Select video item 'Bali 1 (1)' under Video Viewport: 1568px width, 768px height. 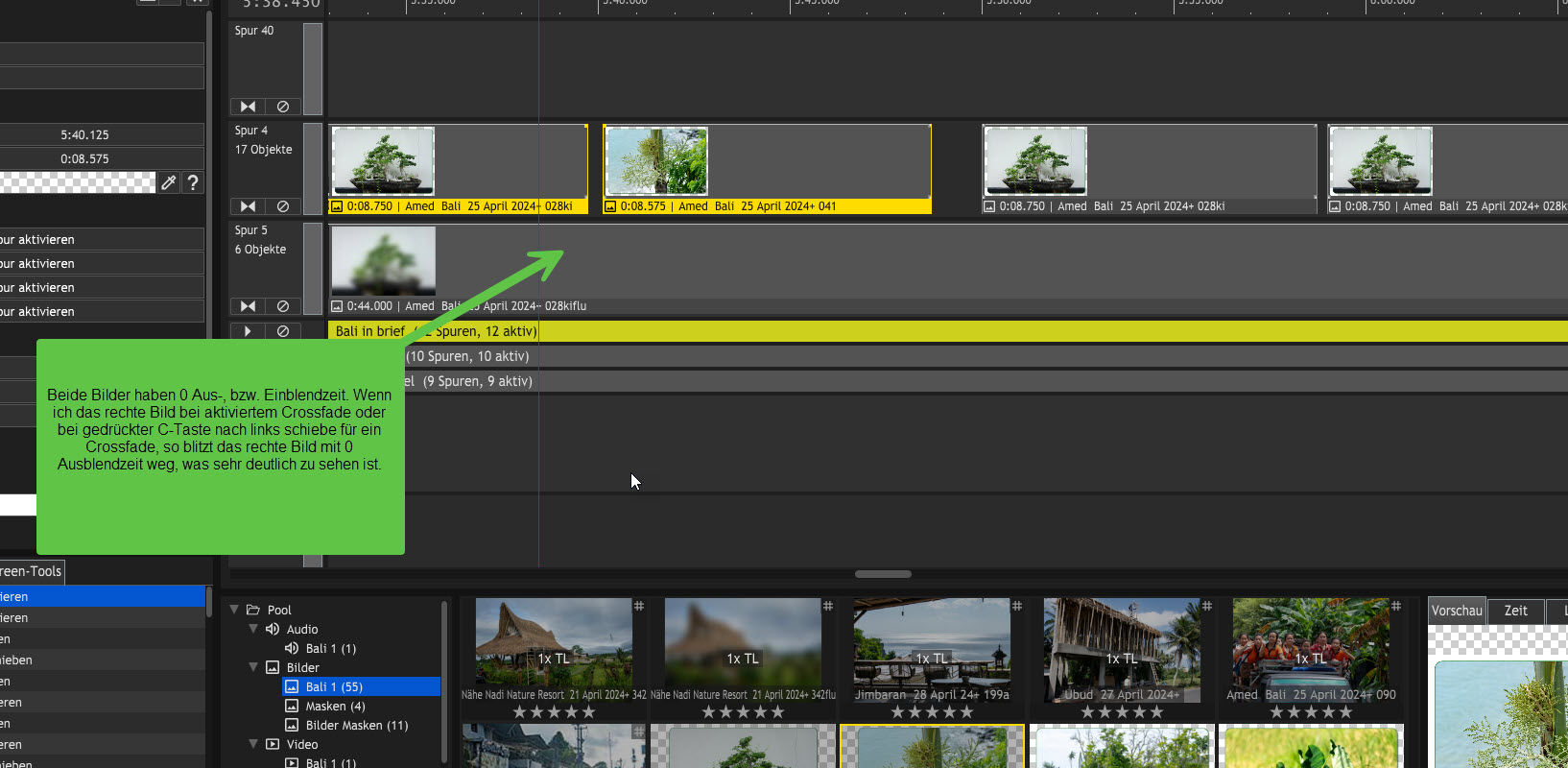click(331, 763)
